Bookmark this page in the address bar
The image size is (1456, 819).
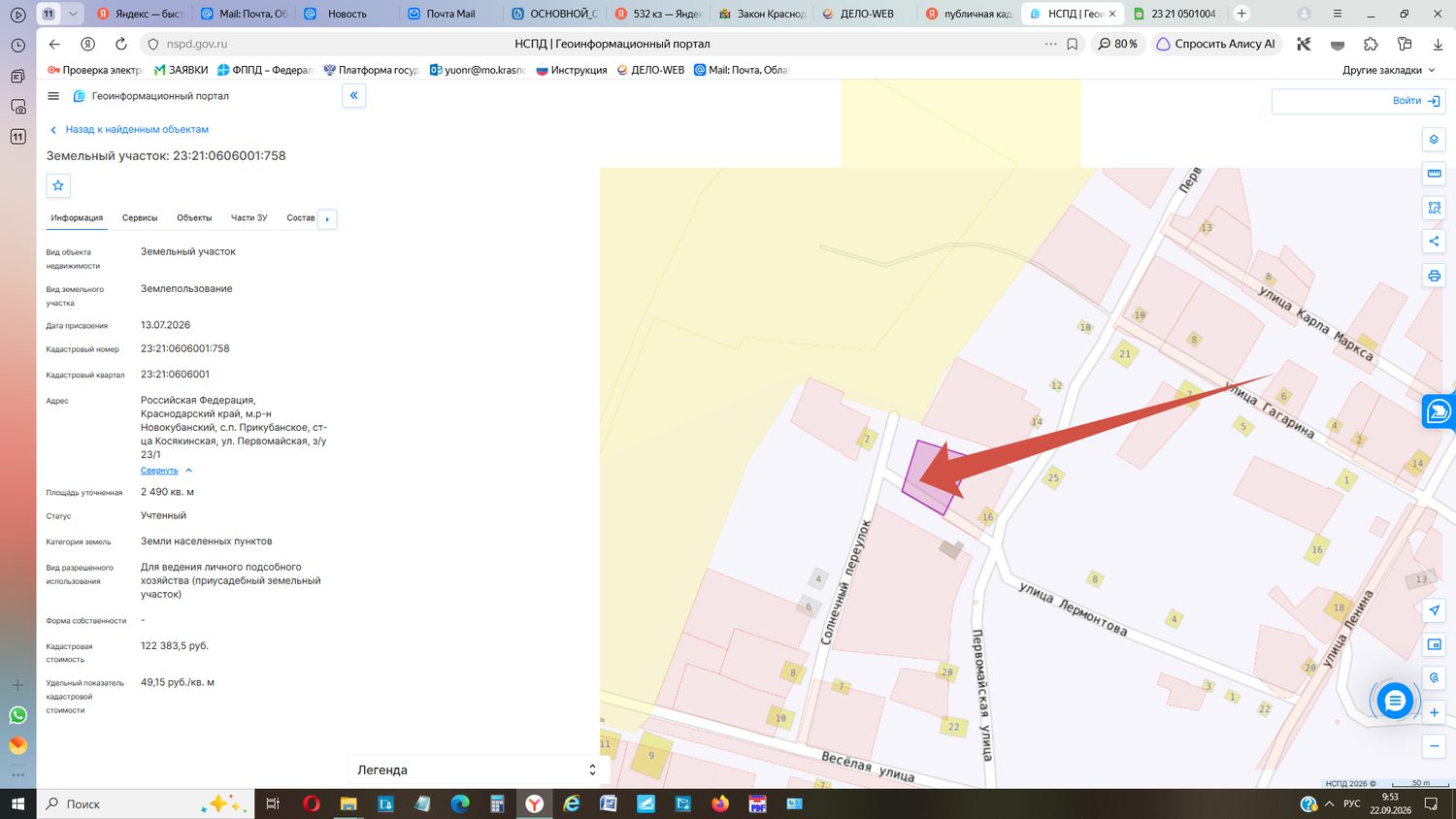1073,44
